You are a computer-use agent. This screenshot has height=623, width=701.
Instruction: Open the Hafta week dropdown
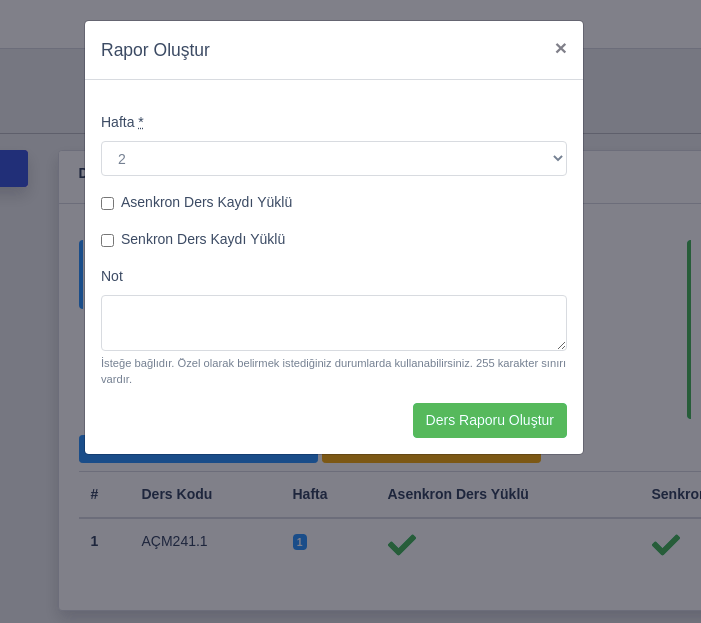pos(333,159)
